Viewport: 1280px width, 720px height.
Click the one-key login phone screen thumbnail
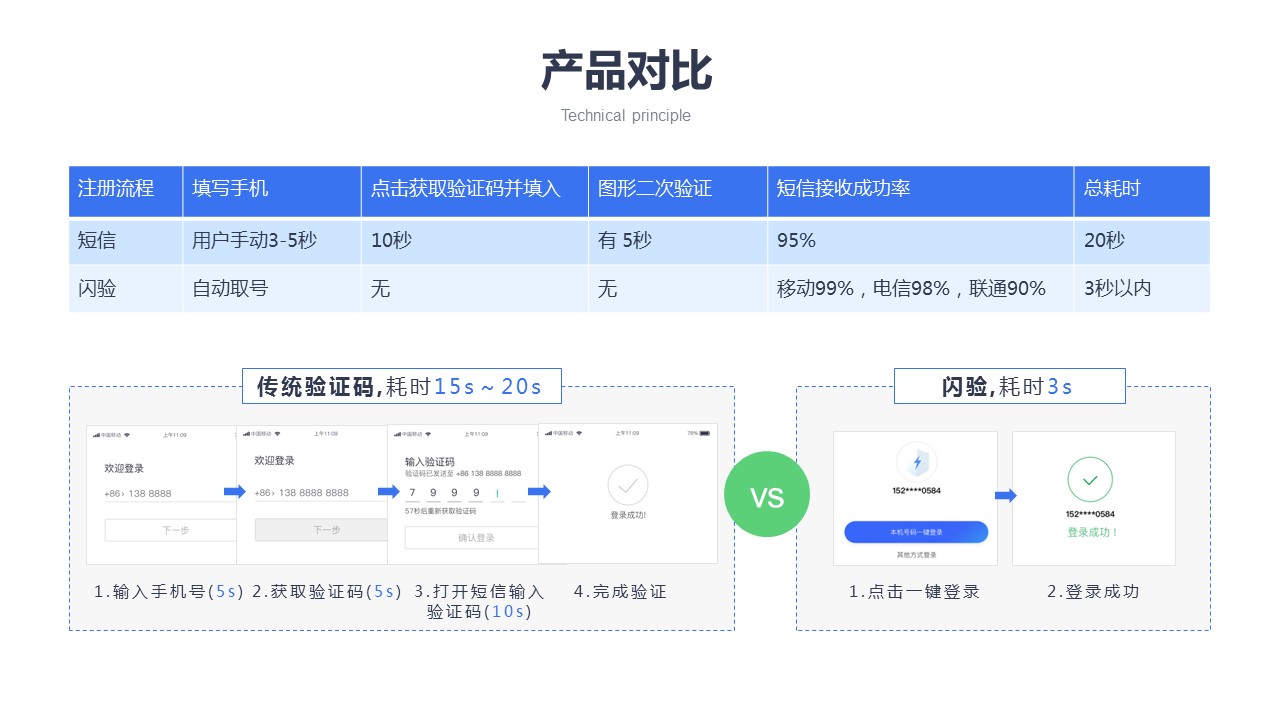[x=915, y=498]
